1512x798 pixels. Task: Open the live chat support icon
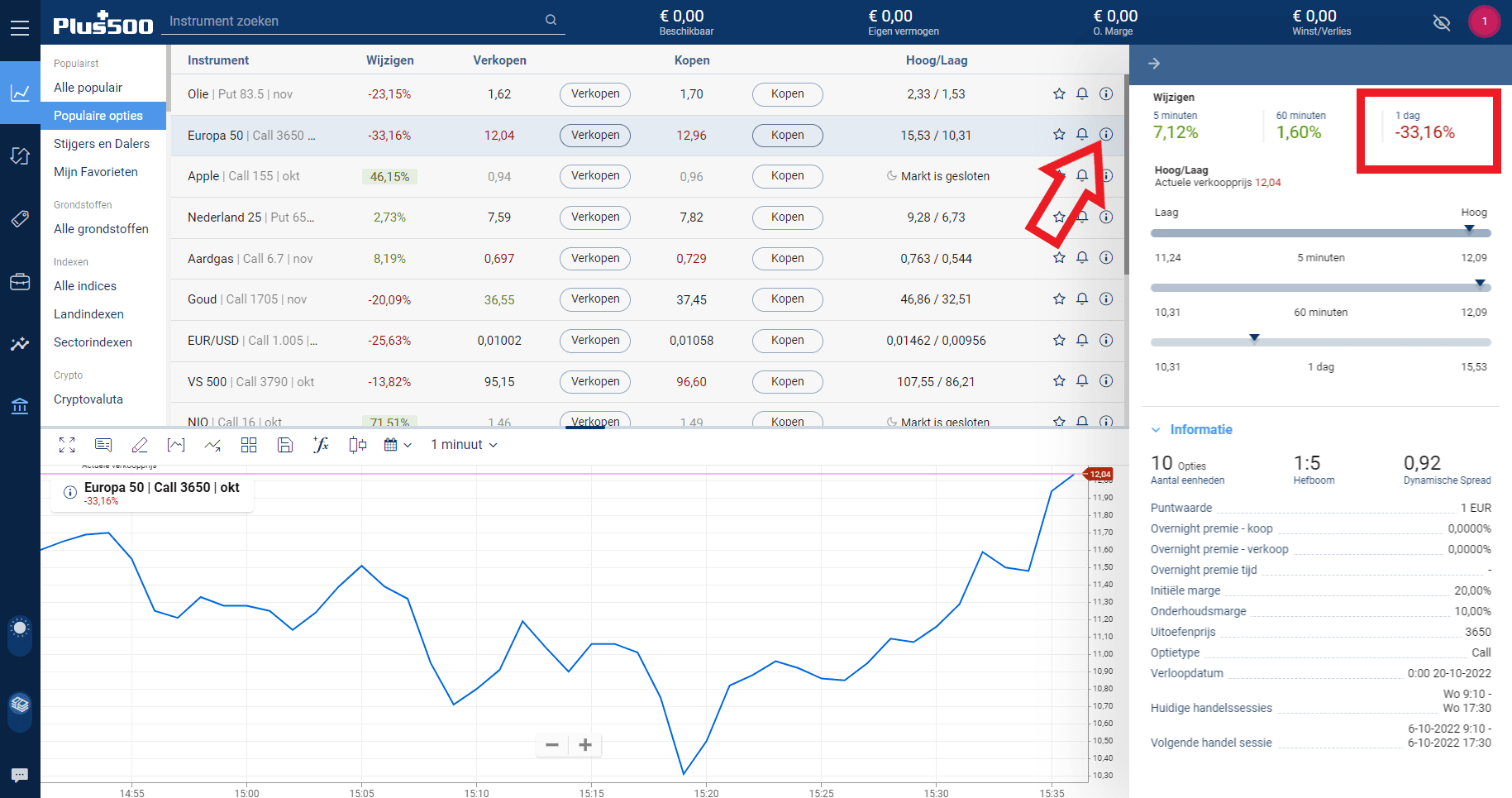click(x=20, y=775)
